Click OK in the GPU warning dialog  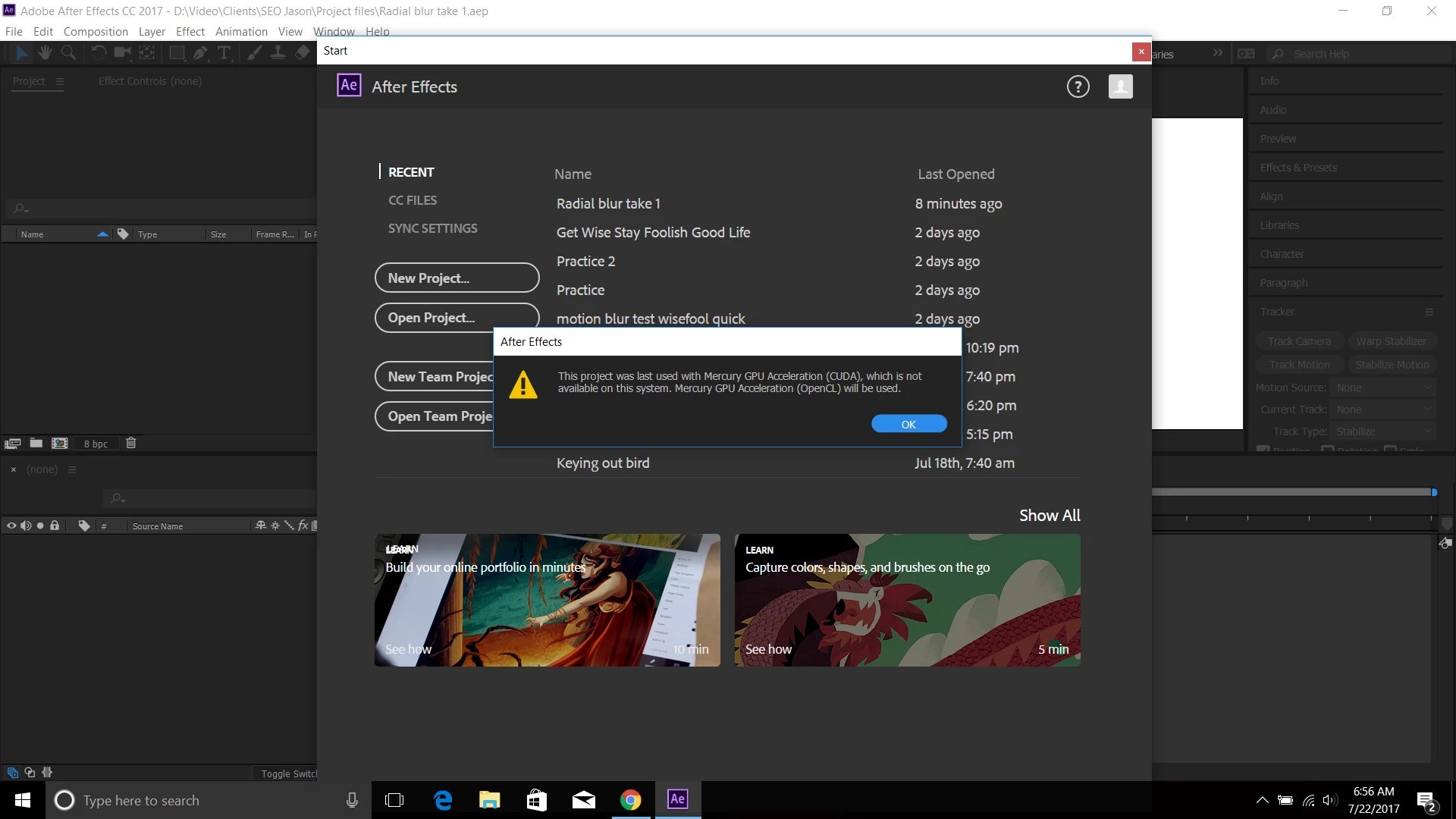click(x=908, y=425)
